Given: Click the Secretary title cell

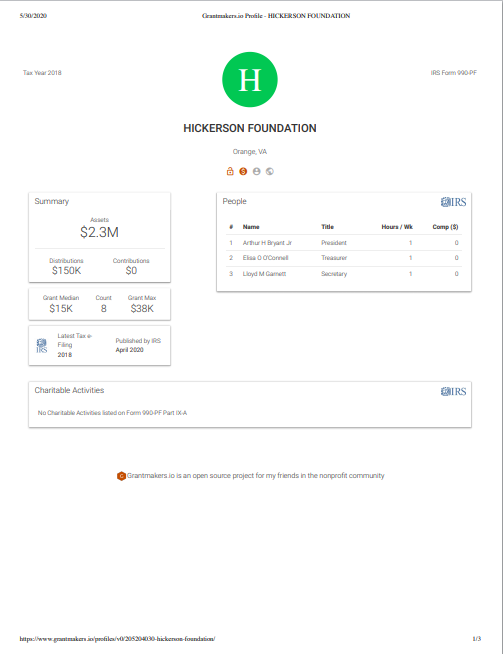Looking at the screenshot, I should click(x=334, y=274).
